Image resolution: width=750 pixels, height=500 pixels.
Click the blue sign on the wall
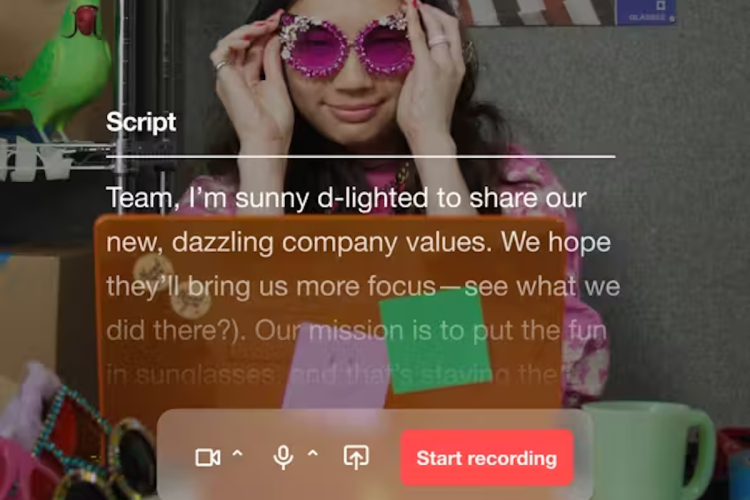pos(645,12)
